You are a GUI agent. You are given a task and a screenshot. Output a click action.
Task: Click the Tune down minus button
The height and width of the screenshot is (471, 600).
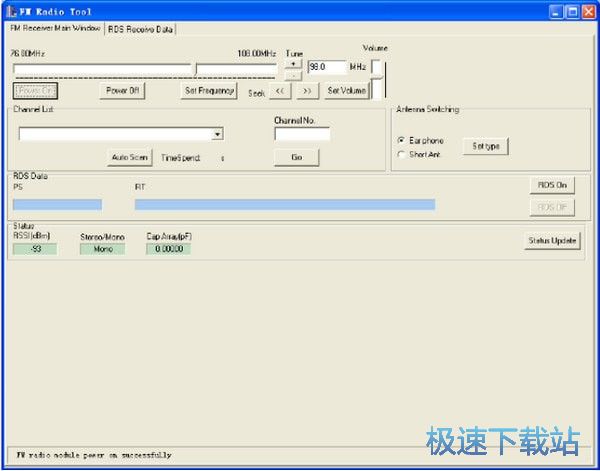coord(292,74)
